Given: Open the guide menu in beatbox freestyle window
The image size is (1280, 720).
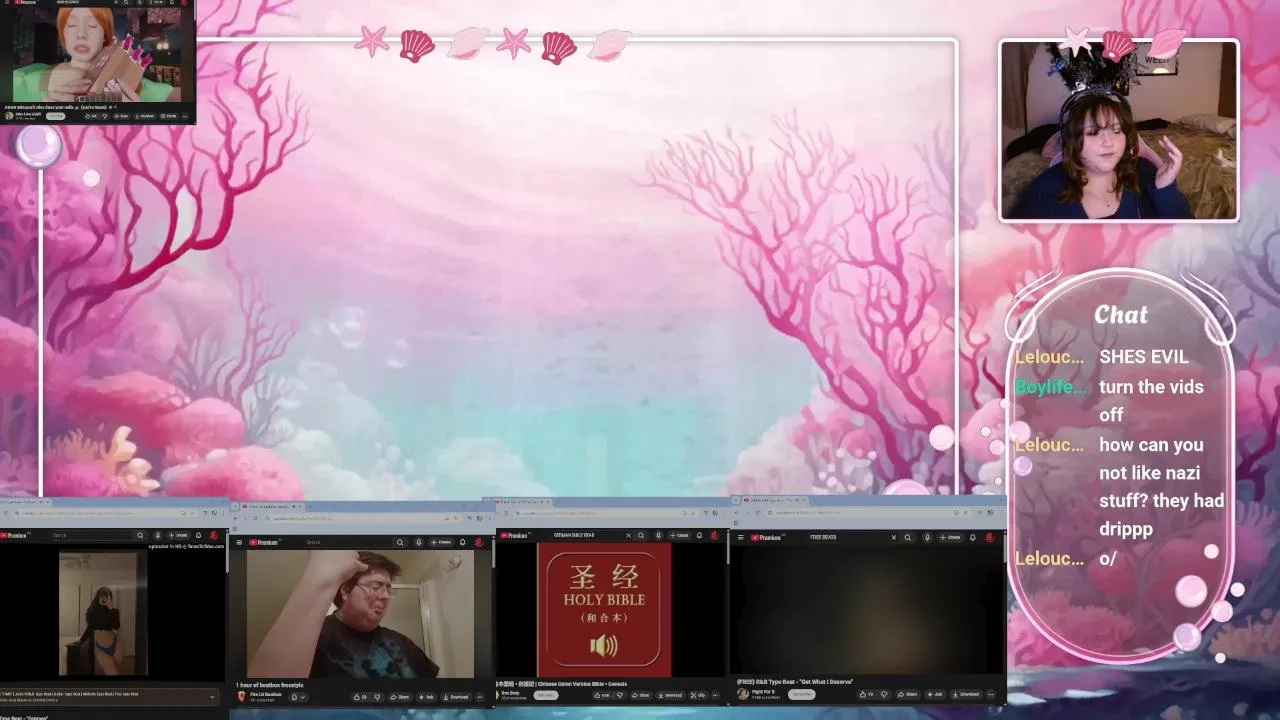Looking at the screenshot, I should (x=239, y=542).
